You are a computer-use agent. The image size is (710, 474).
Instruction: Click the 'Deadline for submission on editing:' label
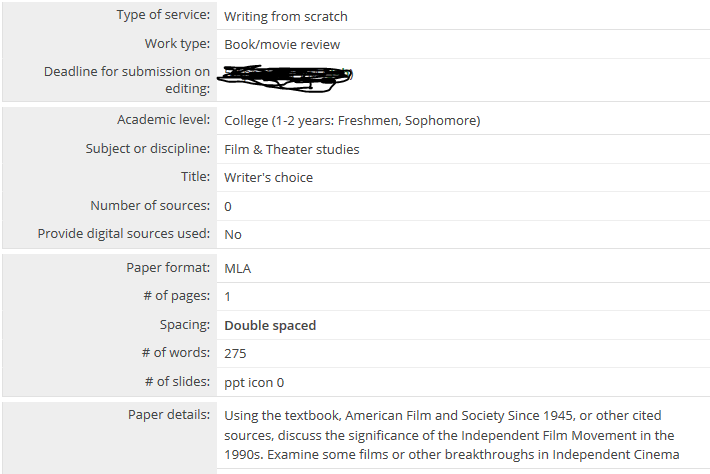[x=127, y=80]
